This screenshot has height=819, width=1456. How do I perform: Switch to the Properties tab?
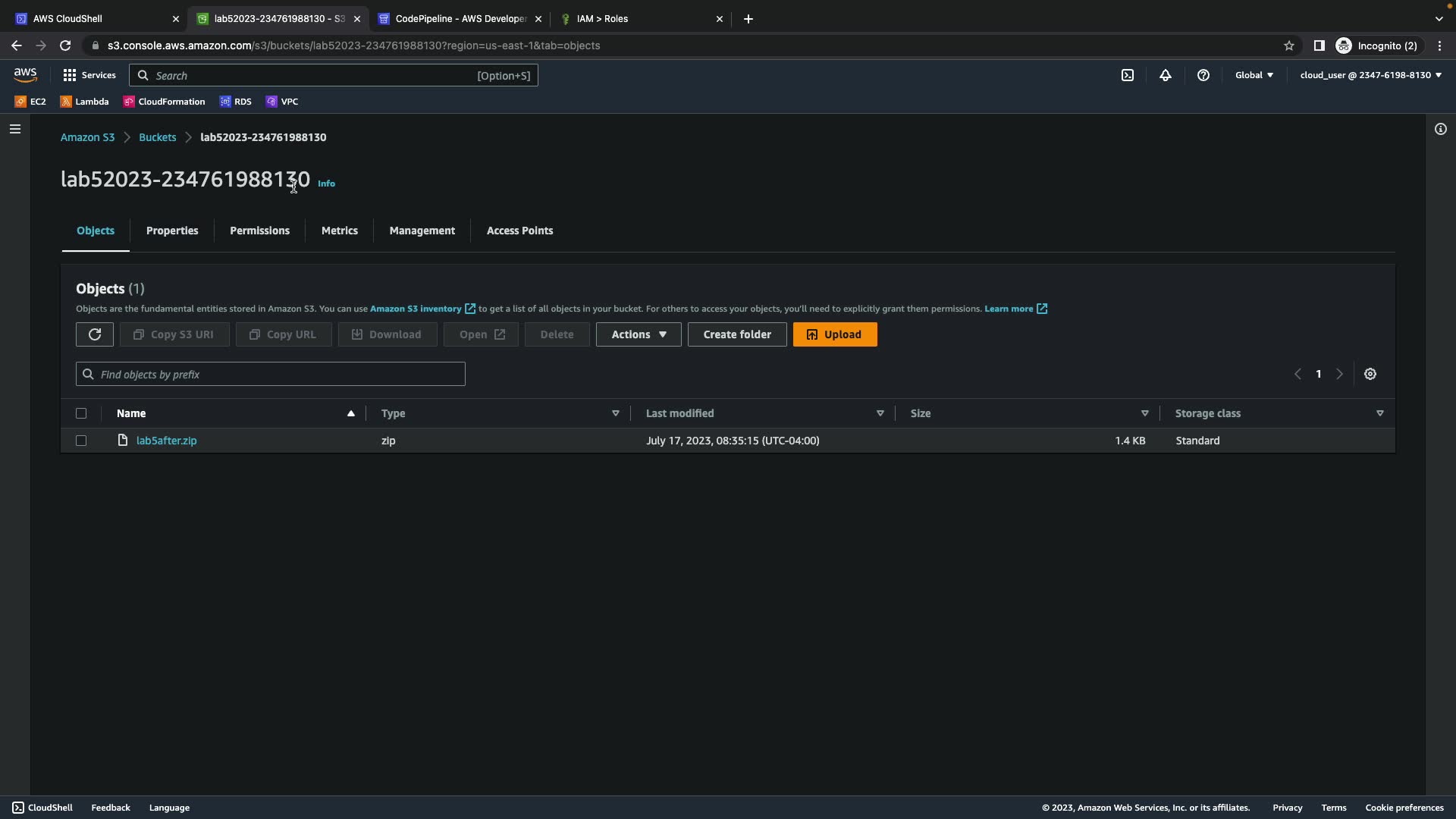click(172, 231)
